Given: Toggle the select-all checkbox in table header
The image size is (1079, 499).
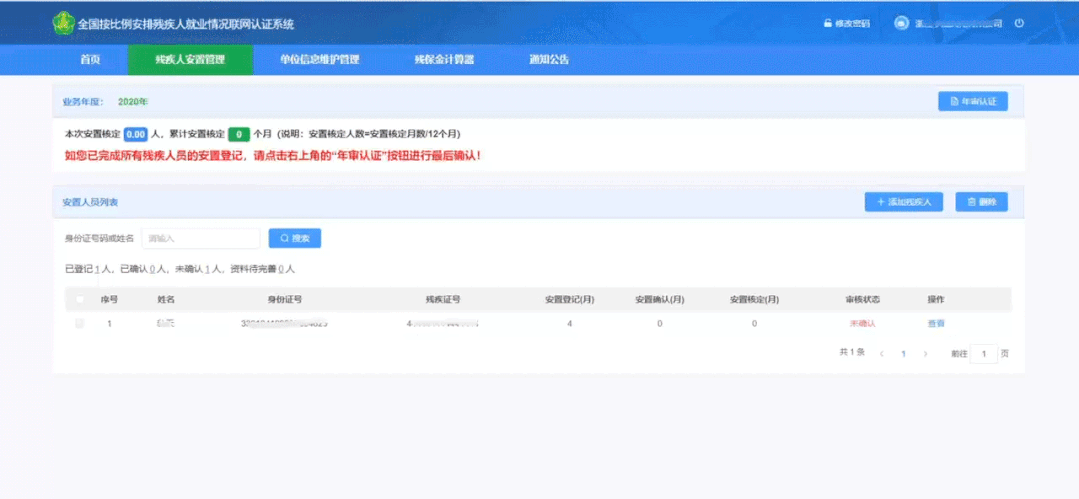Looking at the screenshot, I should [80, 299].
